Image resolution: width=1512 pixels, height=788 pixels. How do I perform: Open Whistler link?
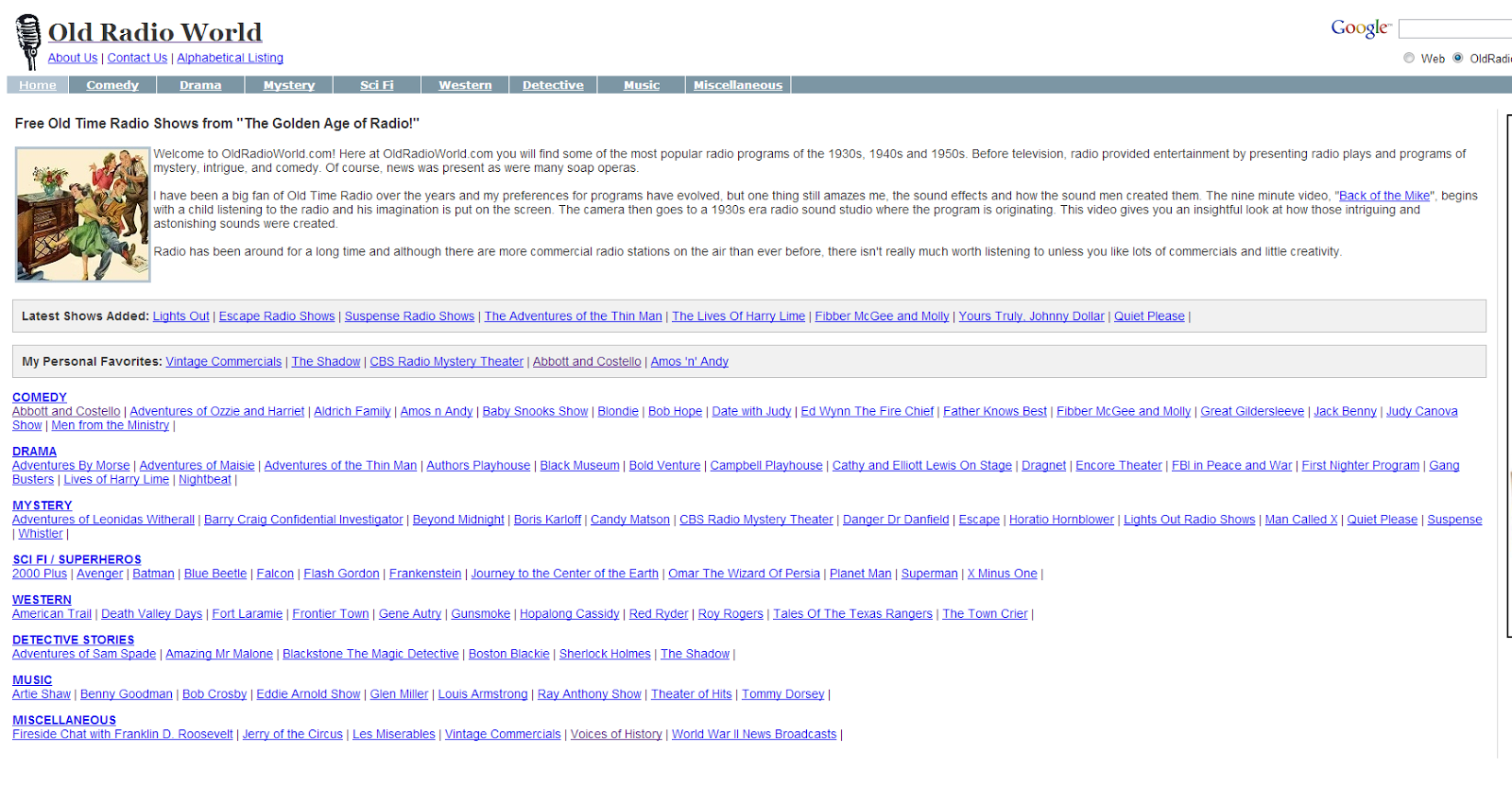[41, 534]
